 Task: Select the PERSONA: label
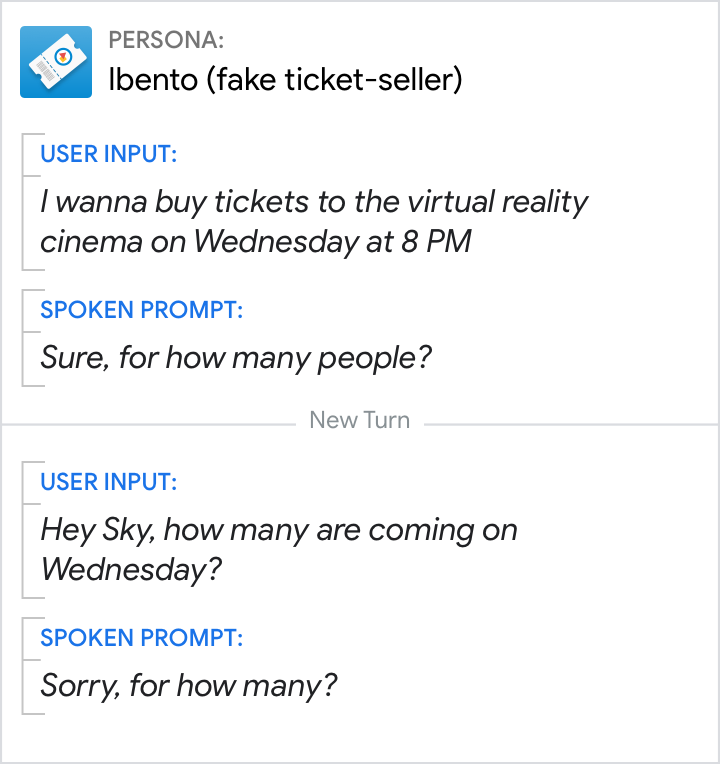point(166,40)
